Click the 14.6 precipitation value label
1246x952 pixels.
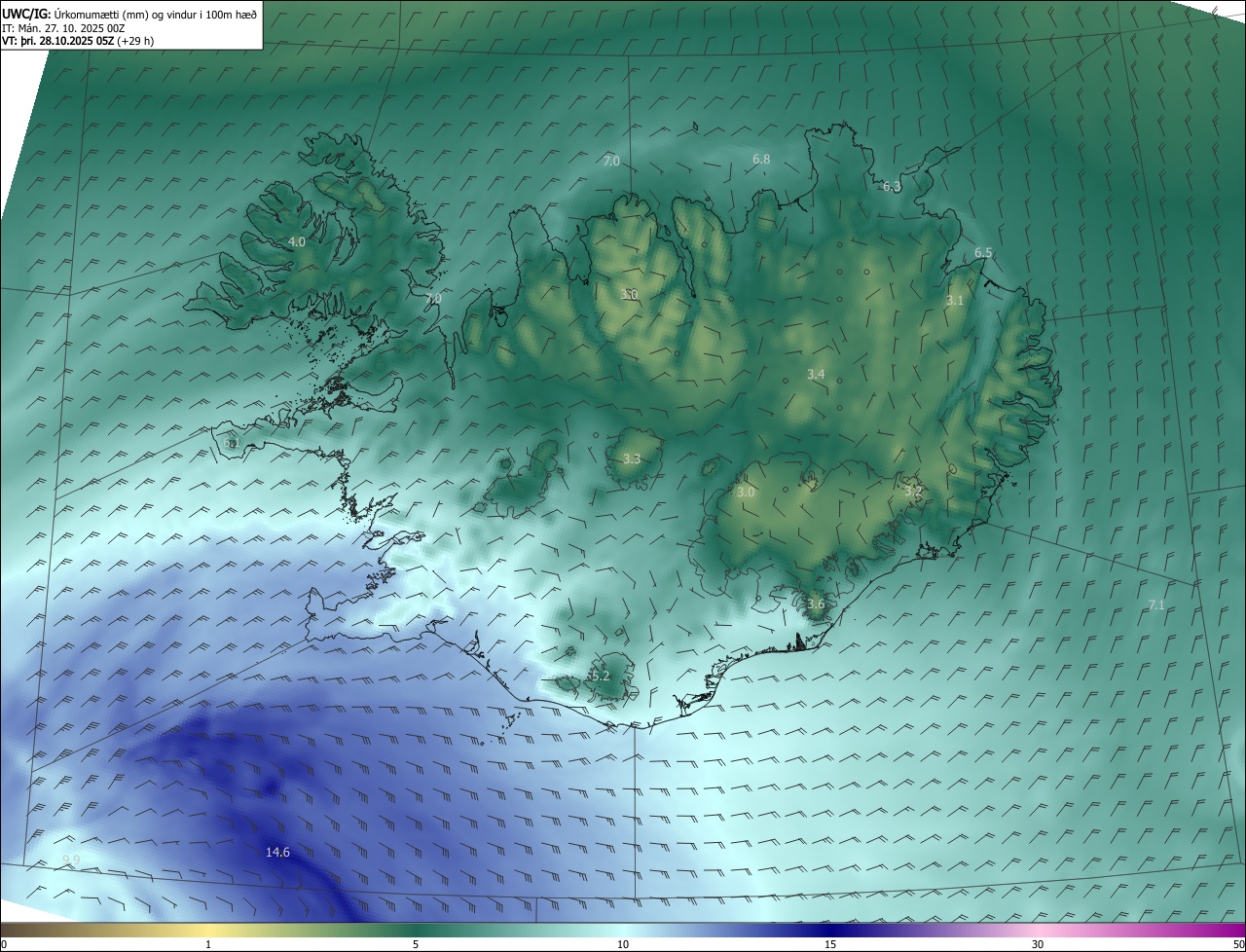[277, 853]
